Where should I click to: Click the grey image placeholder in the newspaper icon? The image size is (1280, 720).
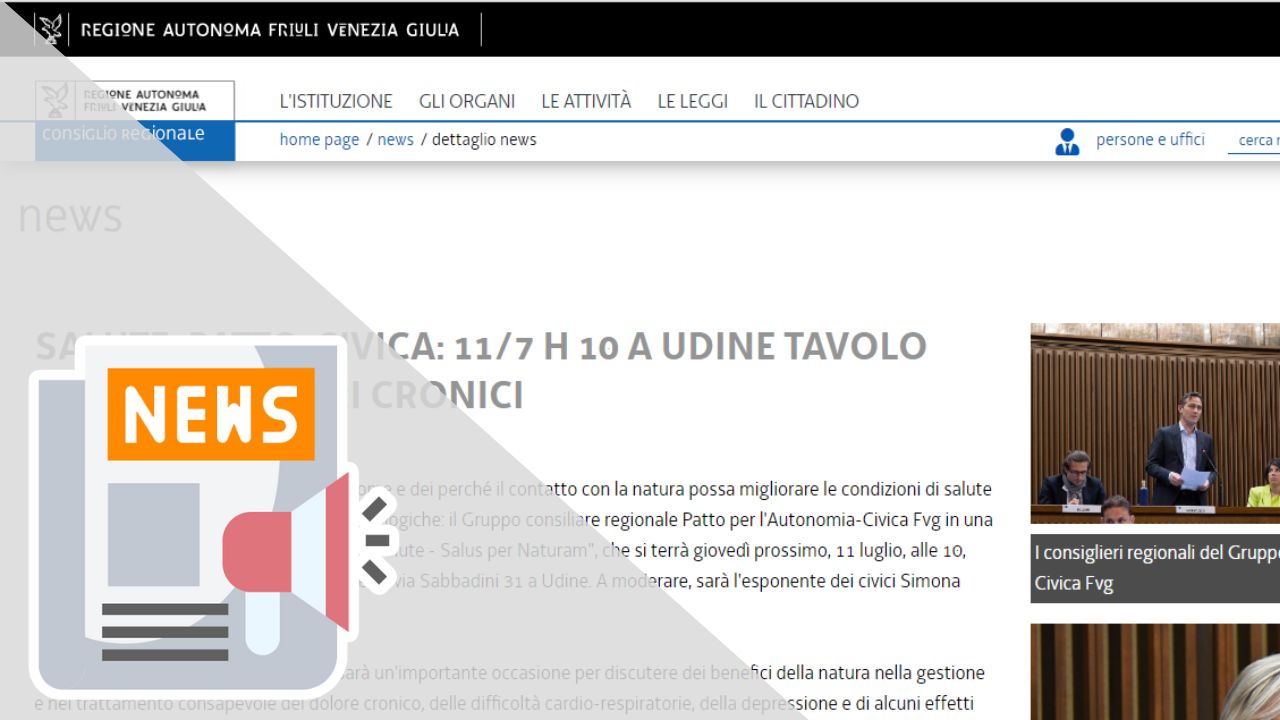pos(153,534)
